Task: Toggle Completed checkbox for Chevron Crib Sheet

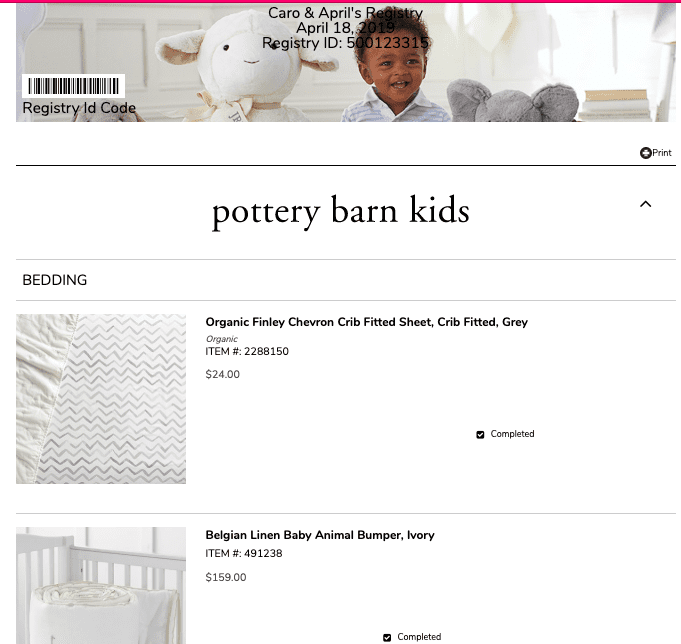Action: point(480,435)
